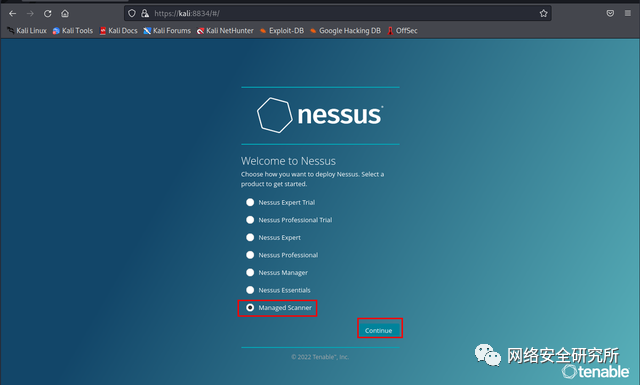Viewport: 640px width, 385px height.
Task: Reload the page with the refresh icon
Action: click(x=47, y=13)
